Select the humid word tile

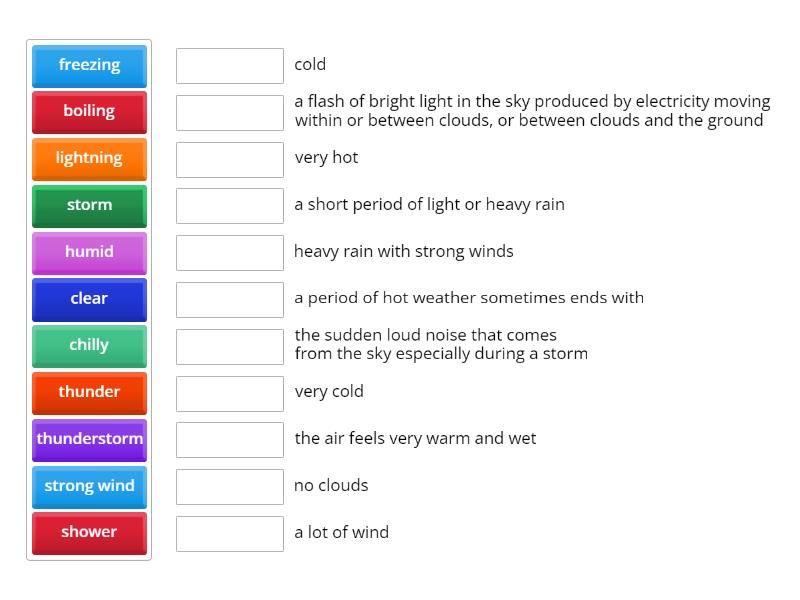coord(89,252)
